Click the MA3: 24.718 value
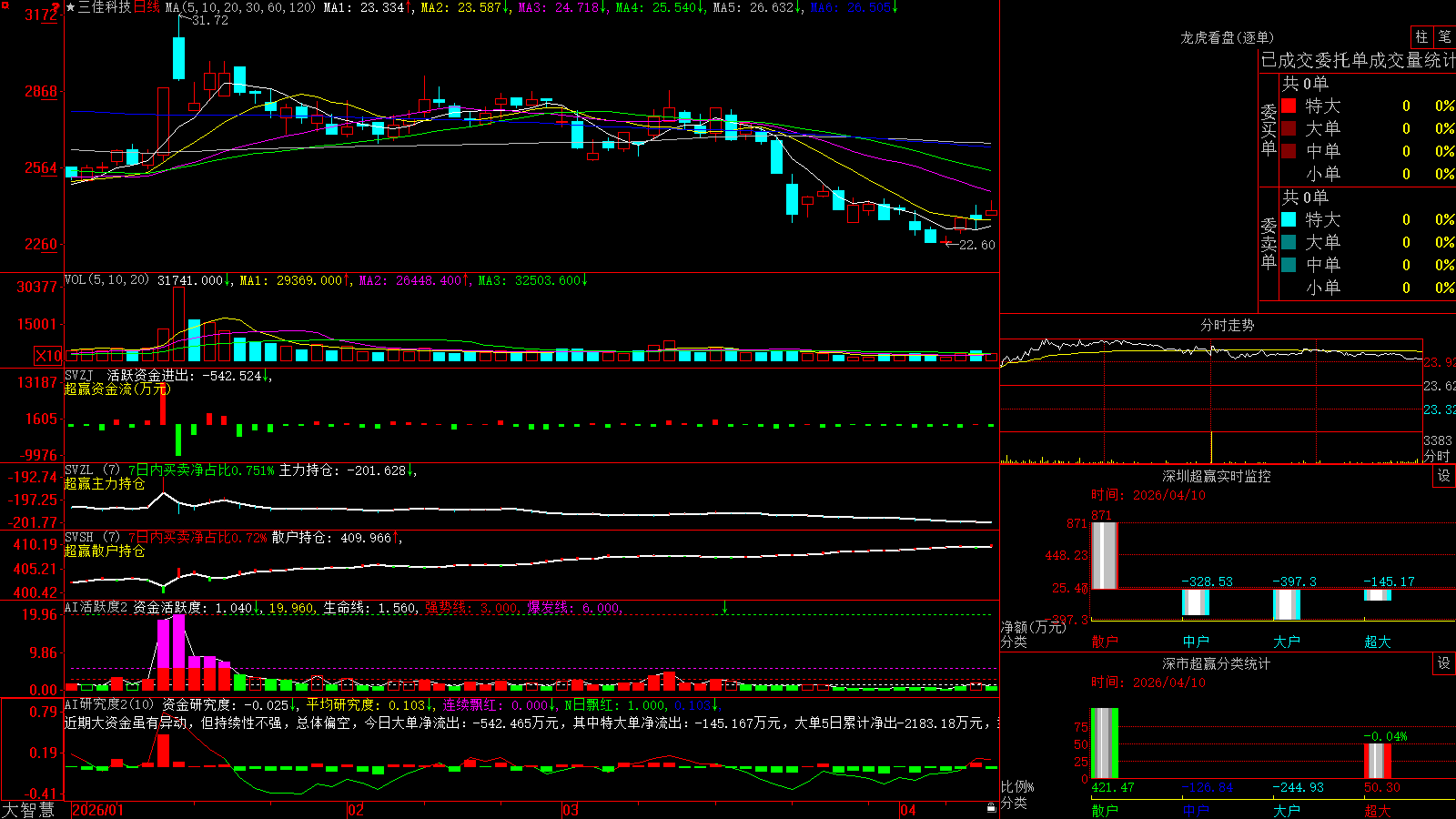Viewport: 1456px width, 819px height. click(559, 7)
